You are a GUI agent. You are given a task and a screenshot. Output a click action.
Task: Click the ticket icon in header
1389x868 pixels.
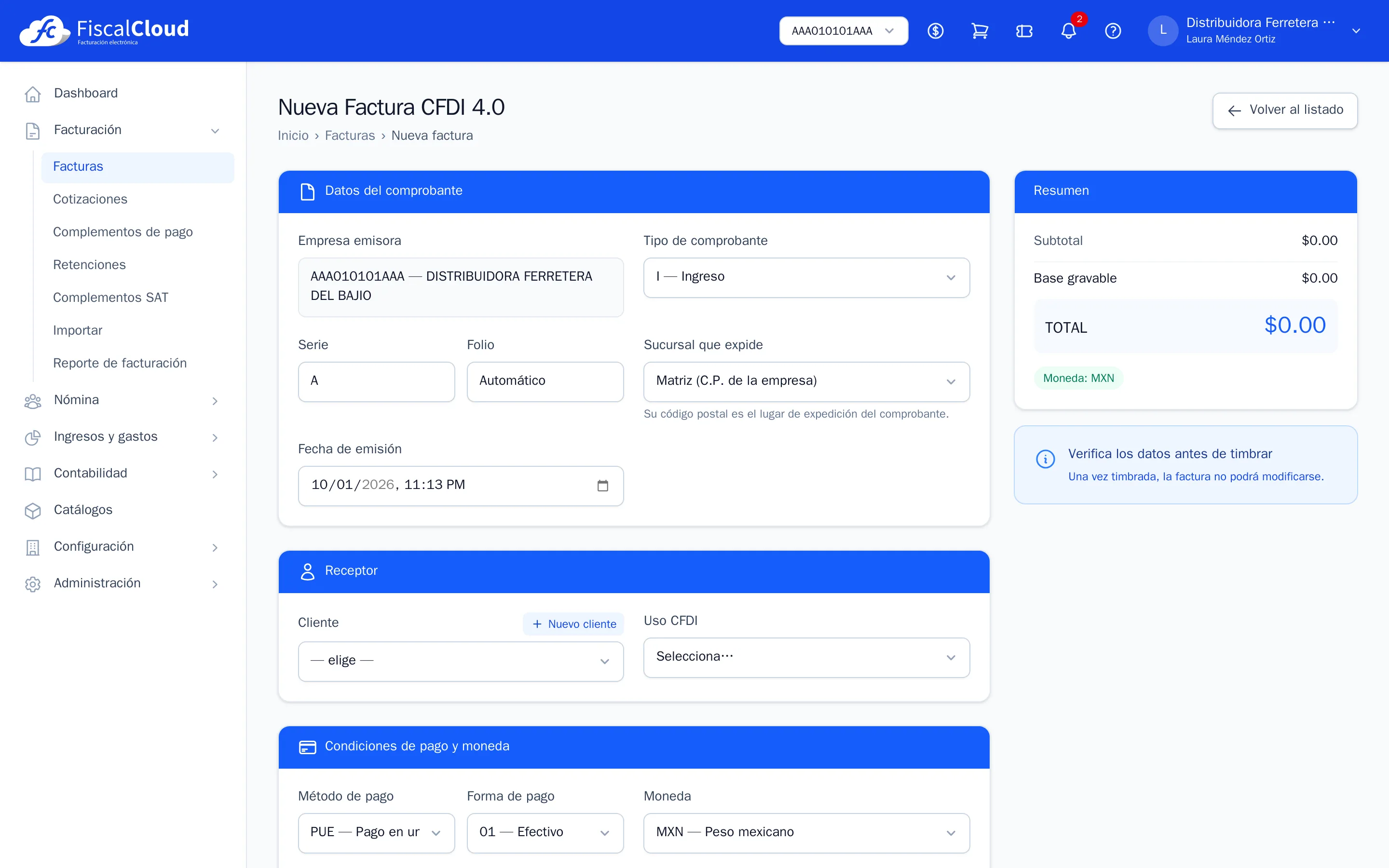[x=1024, y=31]
